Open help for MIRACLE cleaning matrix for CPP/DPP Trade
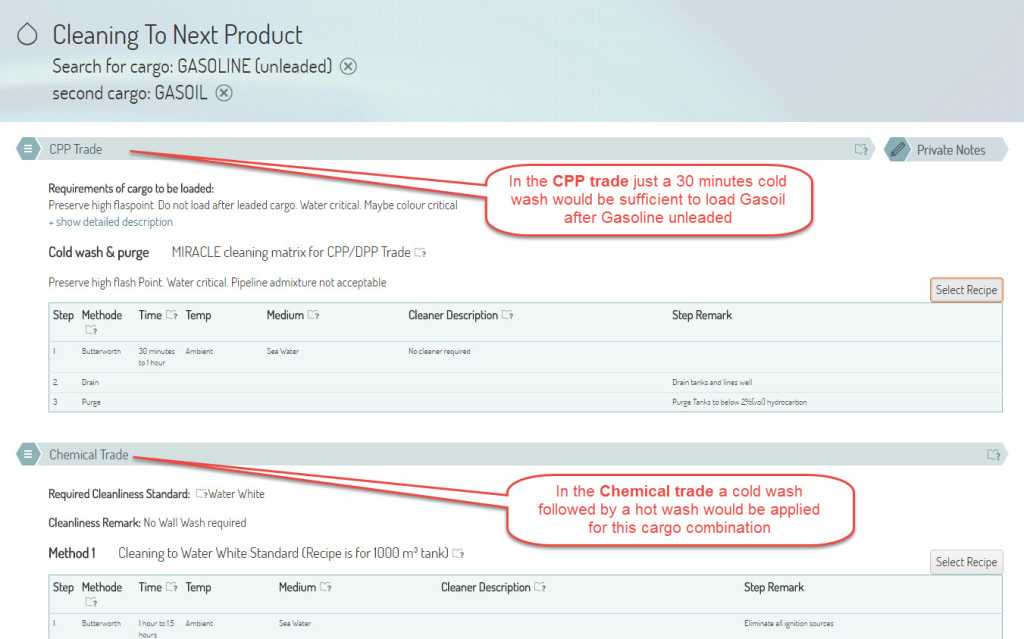 click(x=421, y=253)
